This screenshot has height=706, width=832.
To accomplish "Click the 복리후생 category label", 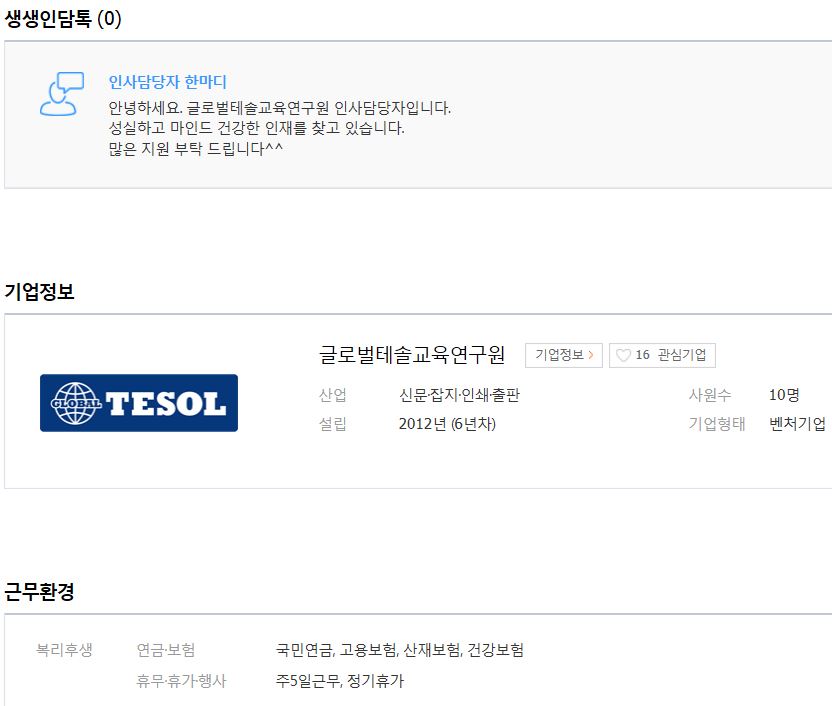I will 64,649.
